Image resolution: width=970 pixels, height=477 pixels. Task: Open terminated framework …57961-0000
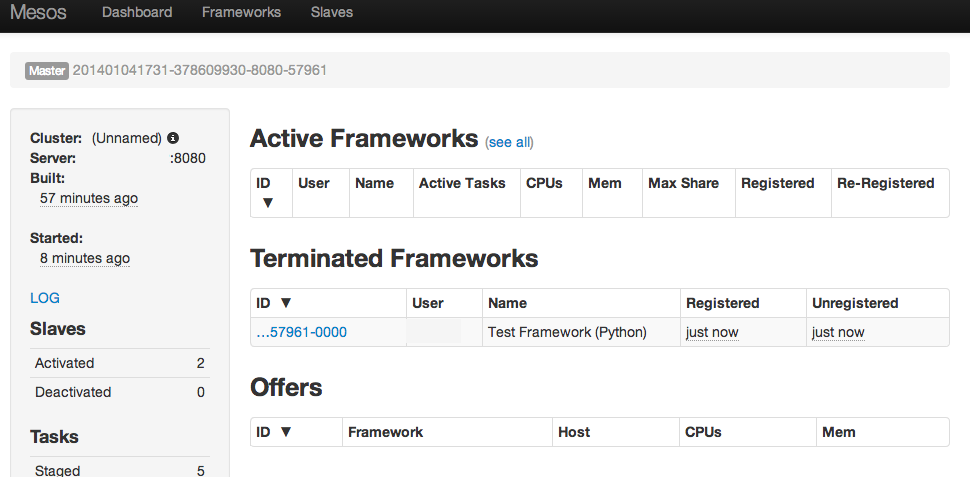302,332
